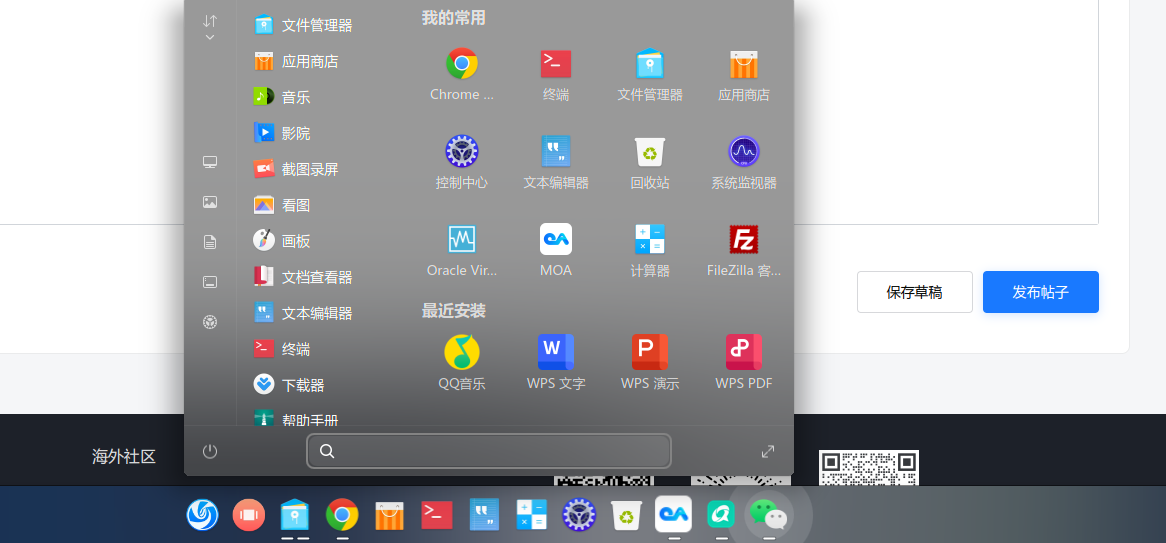Open calculator from the dock
1166x543 pixels.
pos(532,514)
